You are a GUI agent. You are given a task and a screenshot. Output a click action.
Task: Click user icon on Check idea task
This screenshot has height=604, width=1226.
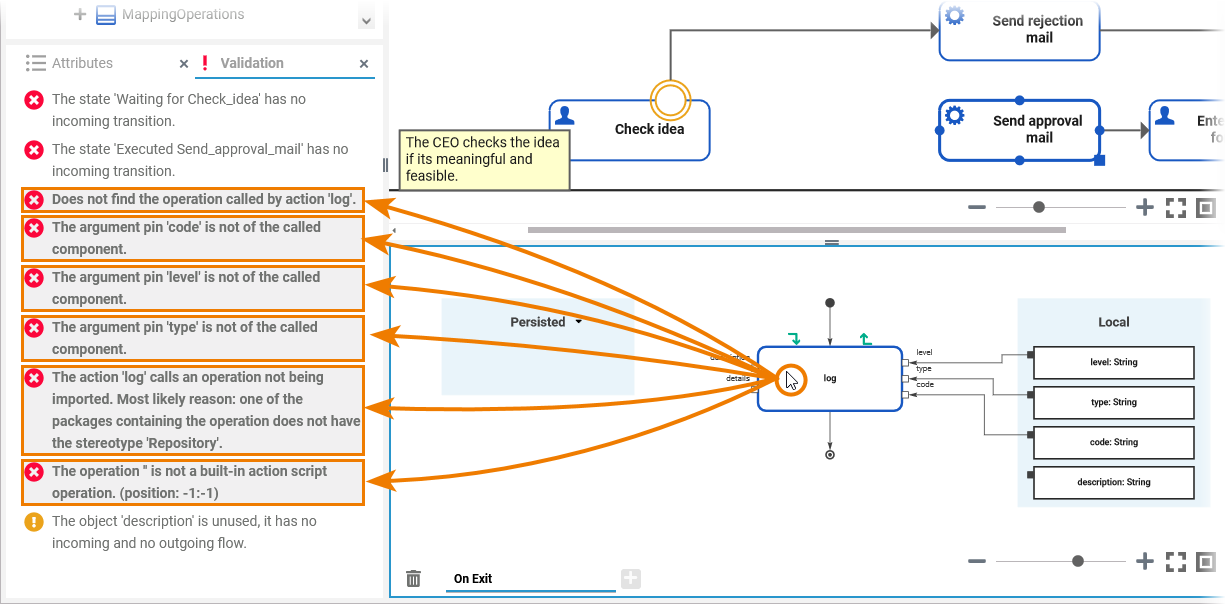pyautogui.click(x=565, y=115)
